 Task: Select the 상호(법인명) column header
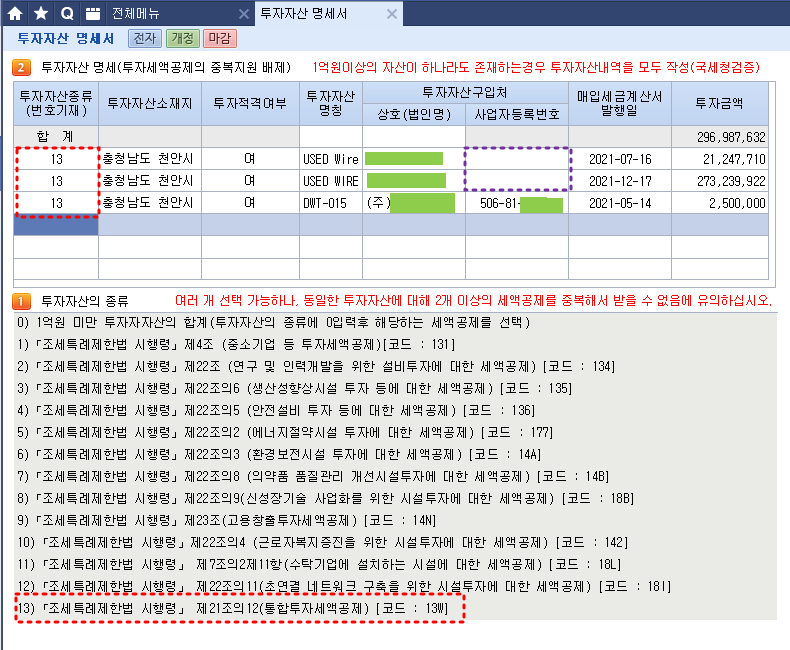pos(414,114)
